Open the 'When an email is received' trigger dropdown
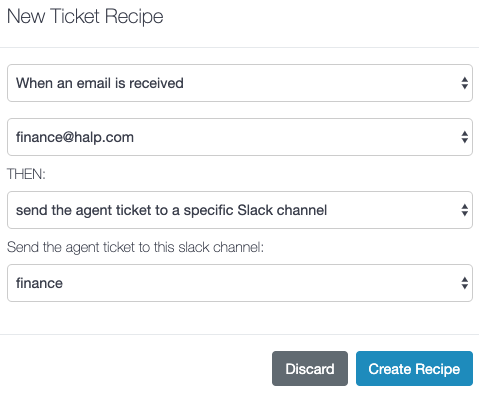 coord(240,83)
